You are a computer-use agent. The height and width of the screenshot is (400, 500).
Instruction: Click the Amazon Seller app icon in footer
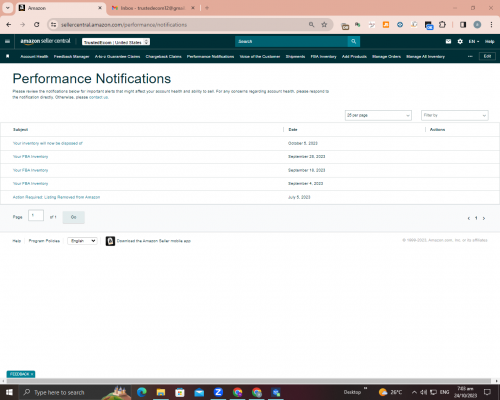click(110, 241)
